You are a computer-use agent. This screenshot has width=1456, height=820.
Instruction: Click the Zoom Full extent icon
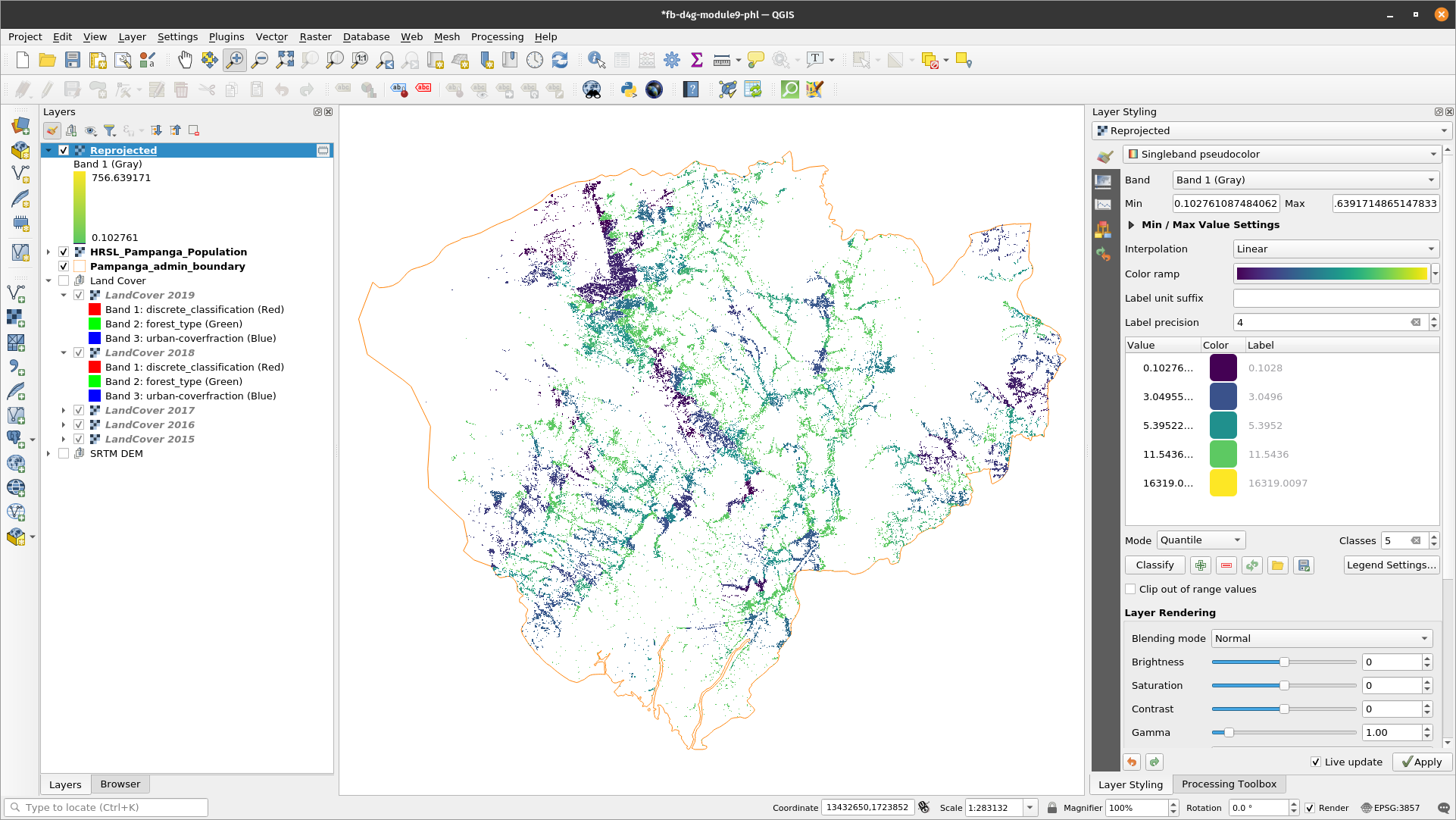click(x=285, y=61)
